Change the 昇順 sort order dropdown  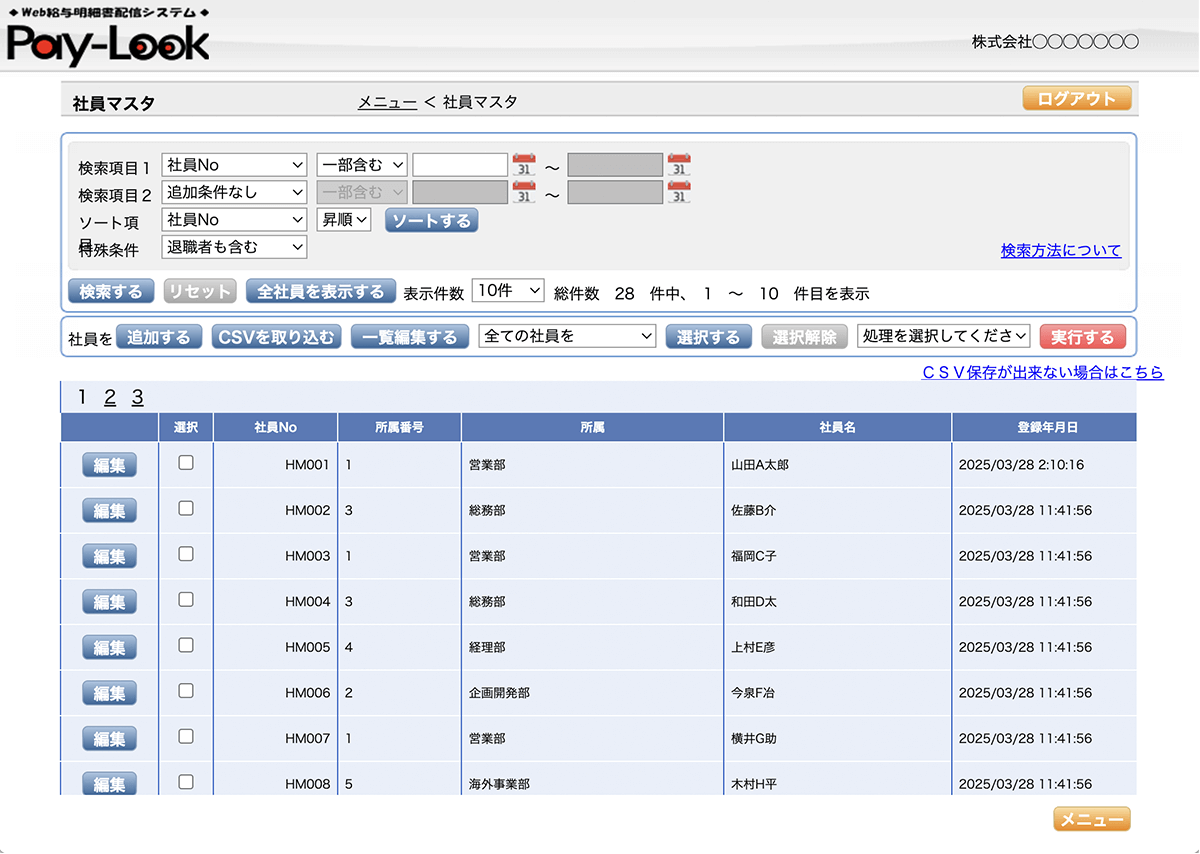(x=344, y=220)
